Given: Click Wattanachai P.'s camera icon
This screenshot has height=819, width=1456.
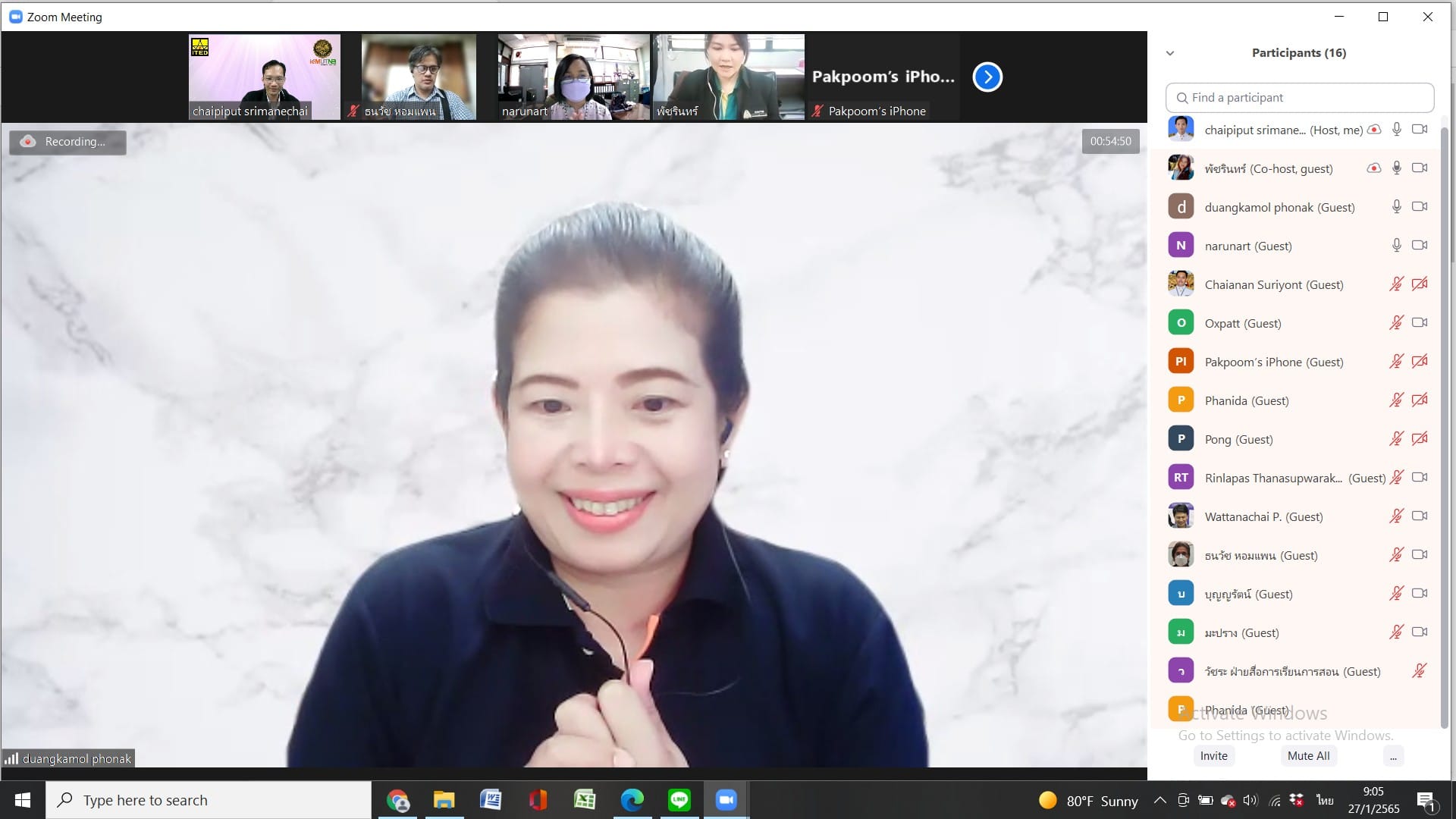Looking at the screenshot, I should pyautogui.click(x=1420, y=516).
